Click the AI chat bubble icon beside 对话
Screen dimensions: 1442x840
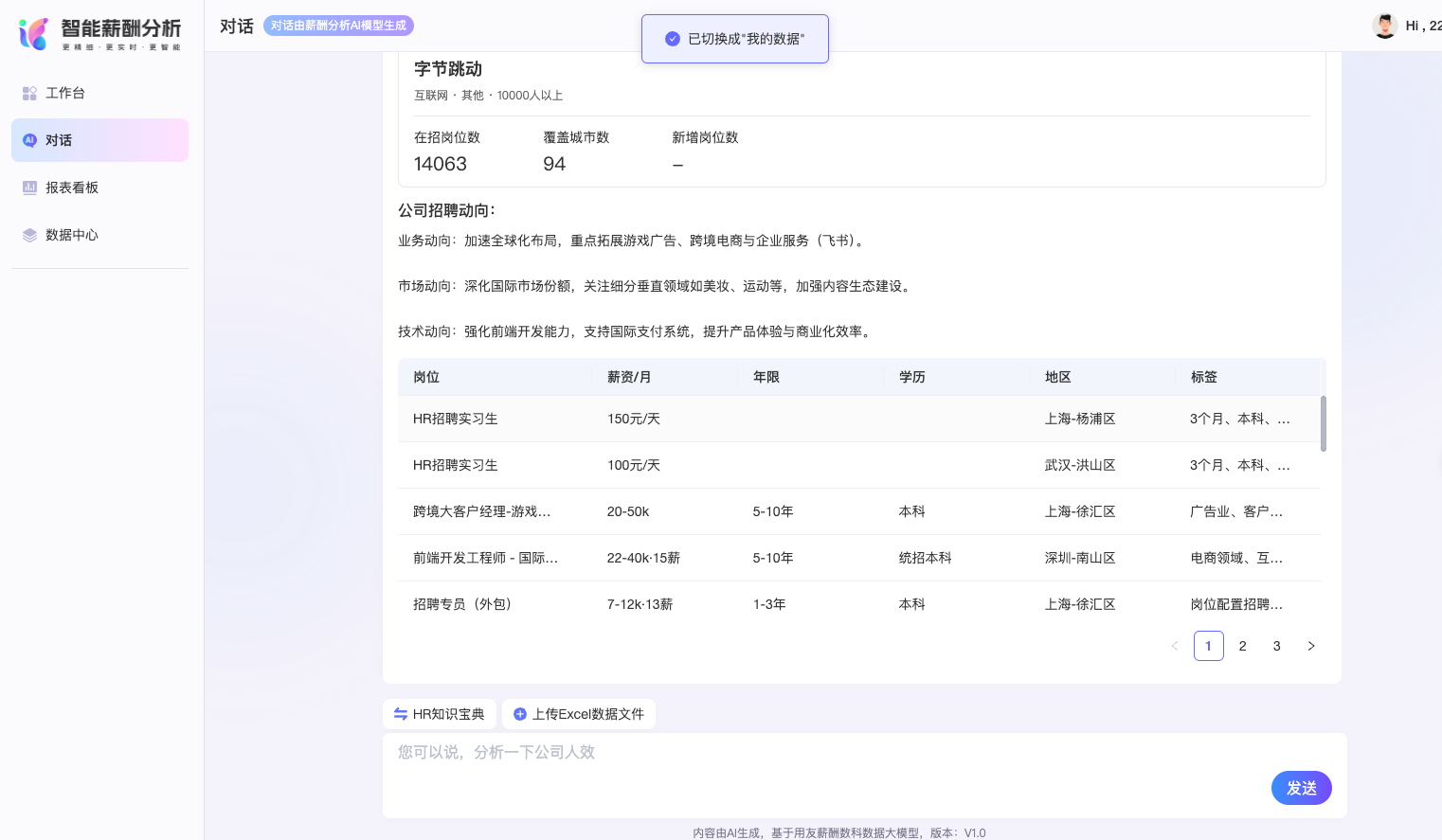tap(29, 139)
